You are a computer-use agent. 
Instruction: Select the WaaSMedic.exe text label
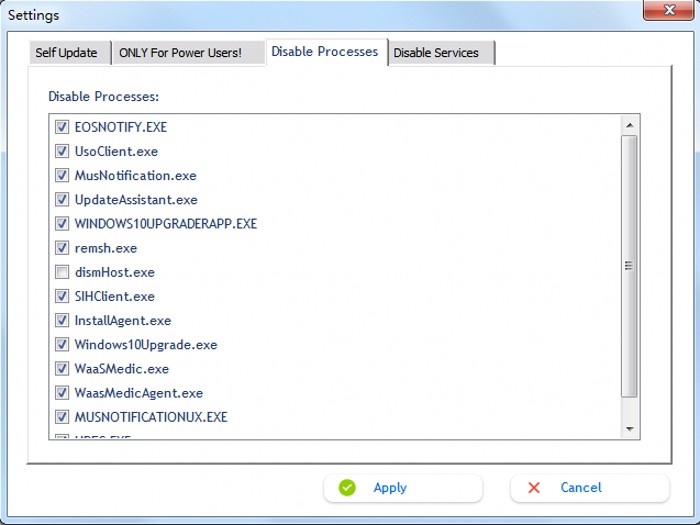click(x=121, y=368)
